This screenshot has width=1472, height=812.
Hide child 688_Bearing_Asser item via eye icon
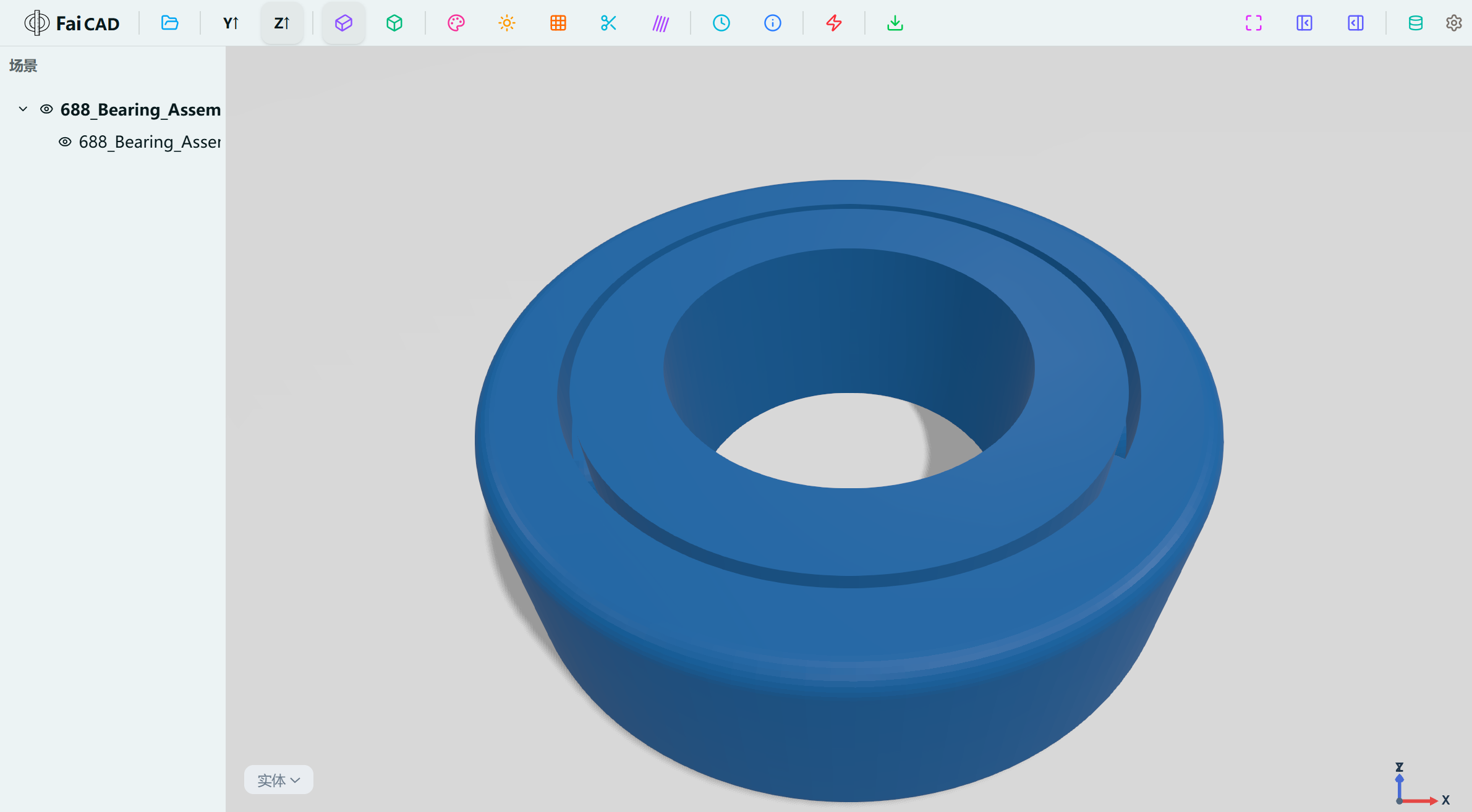coord(65,142)
